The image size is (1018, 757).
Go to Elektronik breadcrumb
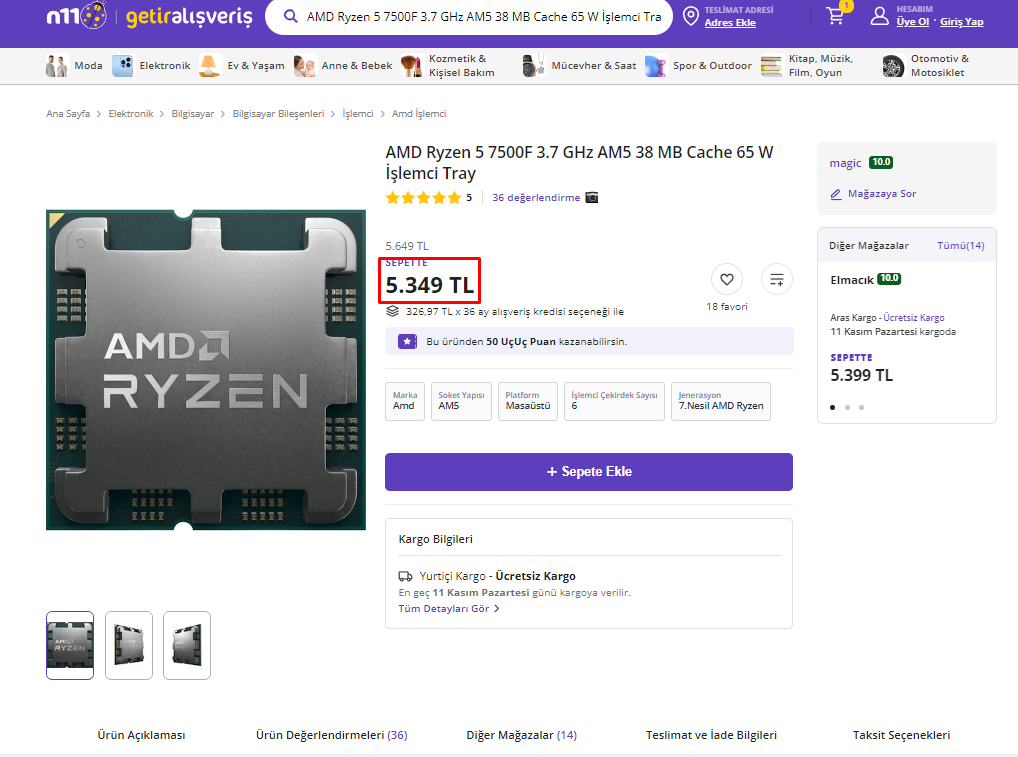[131, 114]
